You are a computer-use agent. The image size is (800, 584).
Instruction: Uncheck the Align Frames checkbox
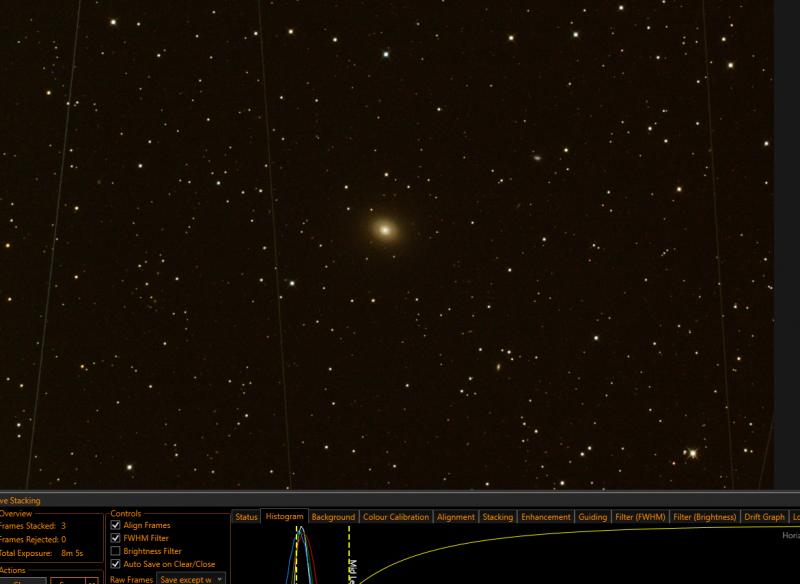tap(115, 525)
